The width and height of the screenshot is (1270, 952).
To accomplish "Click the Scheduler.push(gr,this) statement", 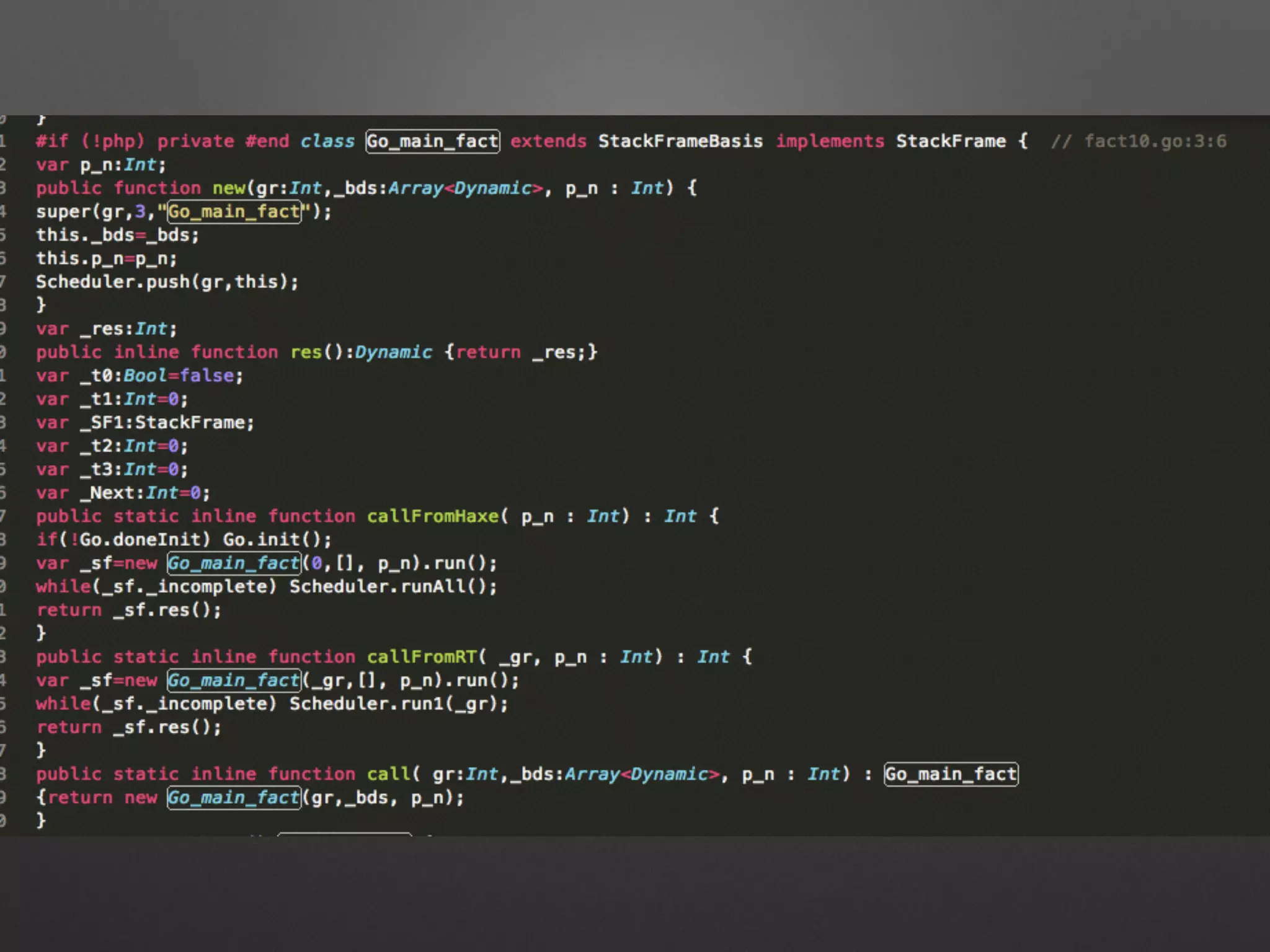I will coord(167,282).
